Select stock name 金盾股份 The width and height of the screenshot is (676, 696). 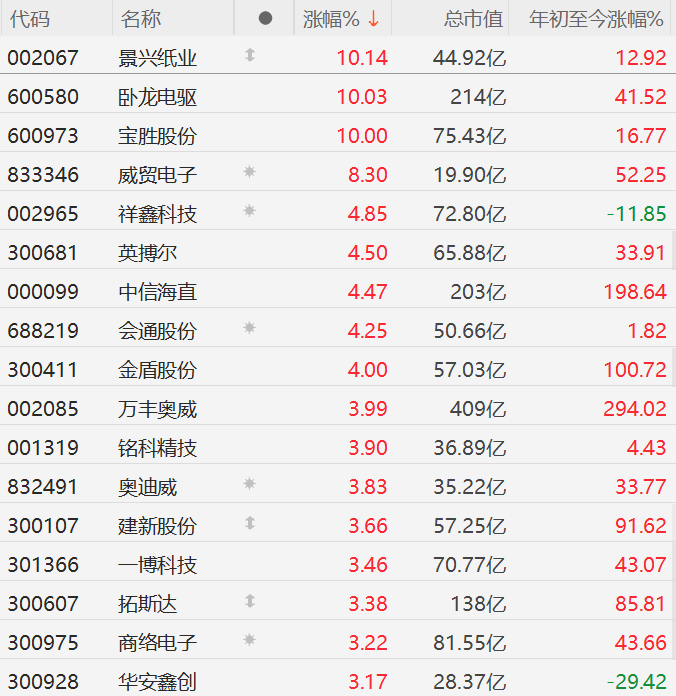click(157, 370)
